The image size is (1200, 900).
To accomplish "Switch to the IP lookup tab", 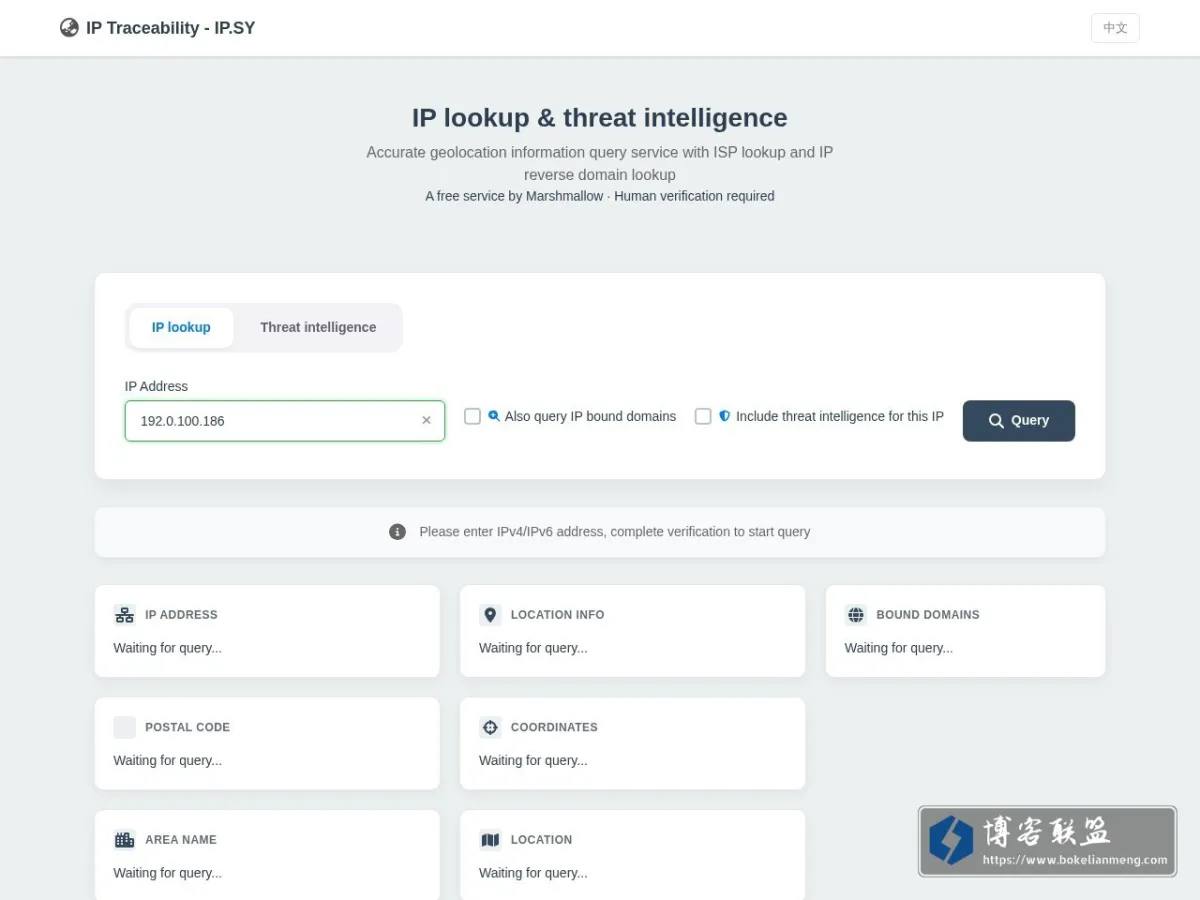I will pos(181,327).
